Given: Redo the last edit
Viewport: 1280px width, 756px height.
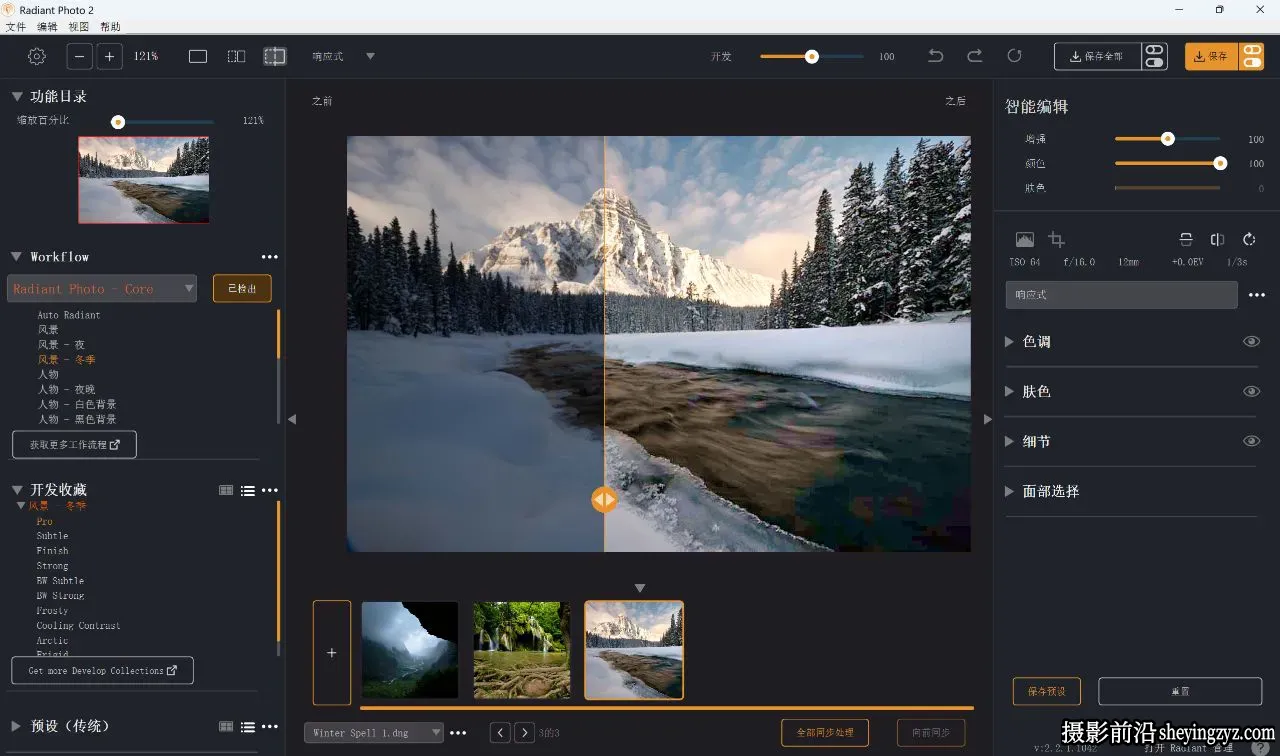Looking at the screenshot, I should point(975,56).
